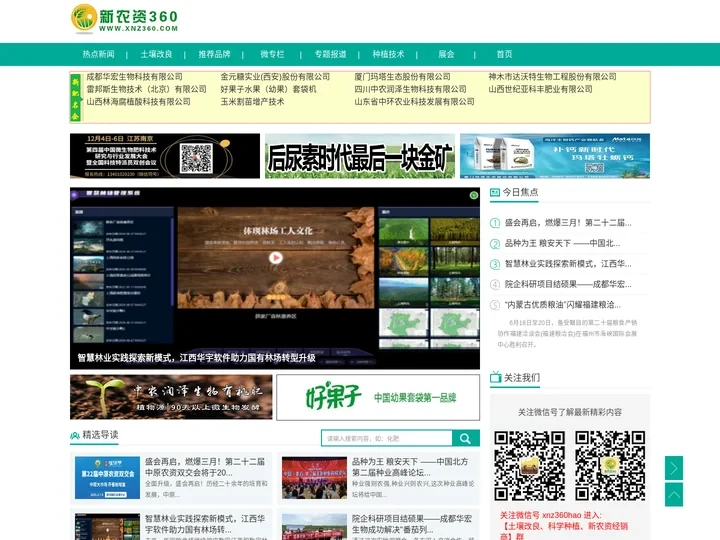This screenshot has height=540, width=720.
Task: Click the right WeChat QR code
Action: (610, 466)
